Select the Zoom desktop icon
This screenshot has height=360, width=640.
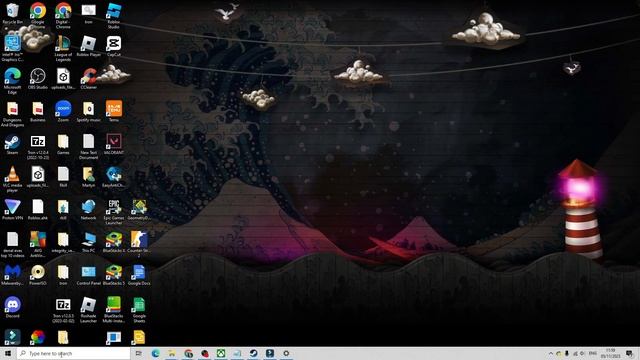(x=63, y=111)
